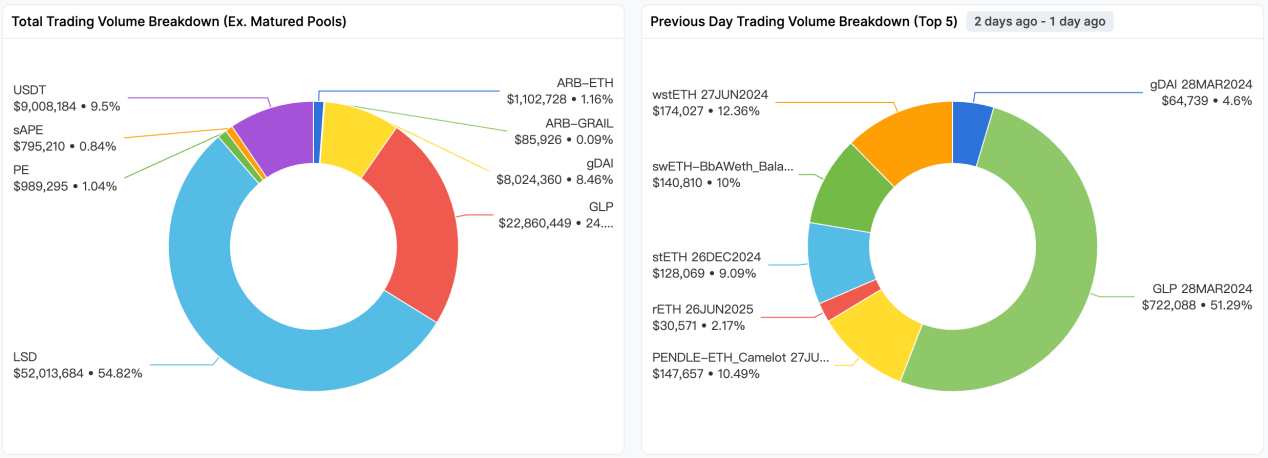
Task: Click the '$52,013,684 • 54.82%' value
Action: [x=78, y=373]
